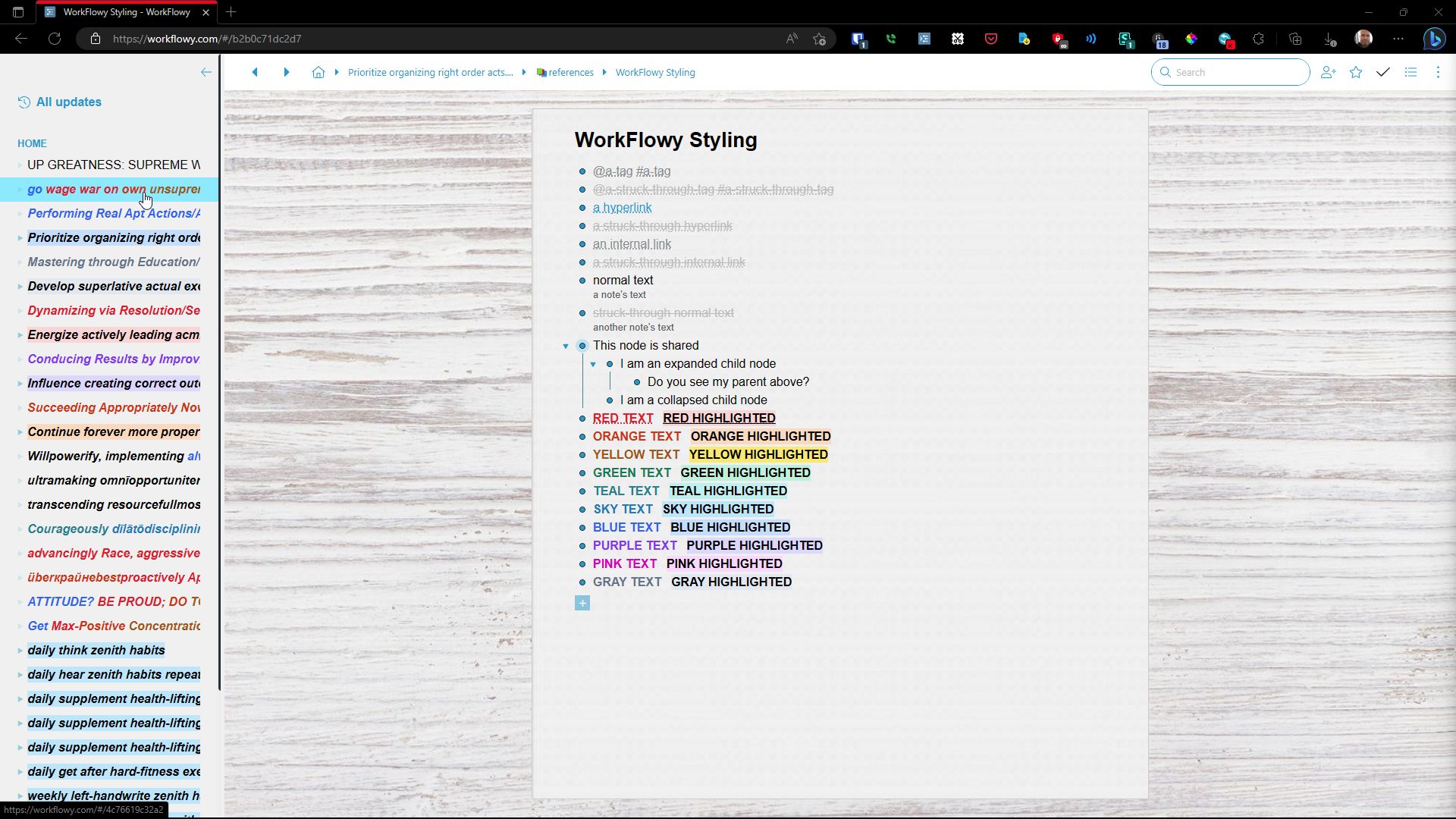Select the 'WorkFlowy Styling - WorkFlowy' tab
The width and height of the screenshot is (1456, 819).
pos(127,12)
